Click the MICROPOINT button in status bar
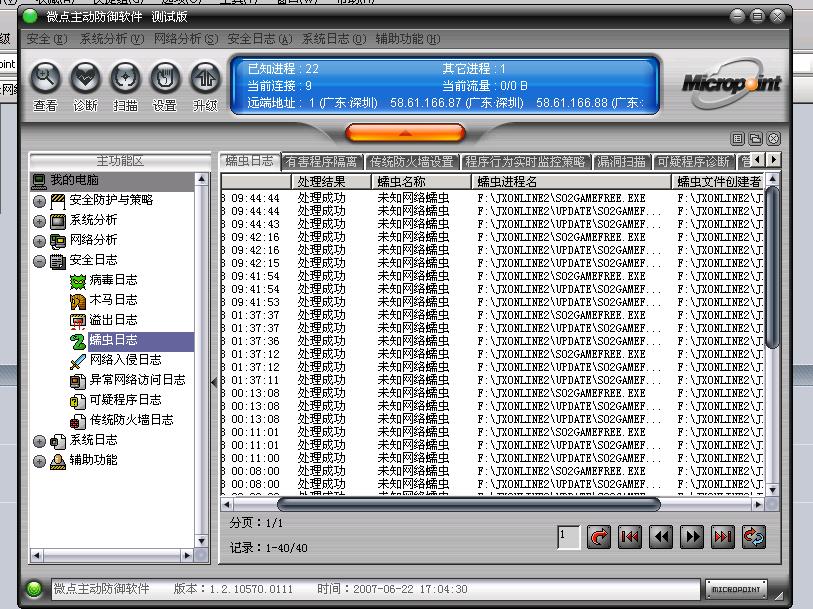 click(x=736, y=589)
